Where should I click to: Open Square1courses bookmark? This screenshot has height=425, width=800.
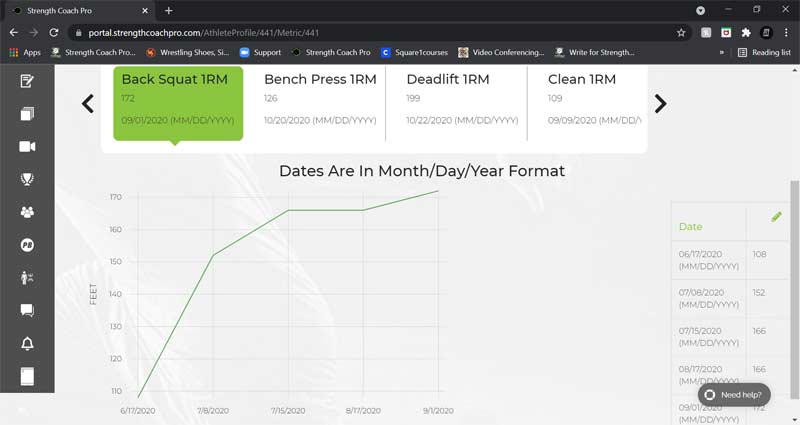414,52
